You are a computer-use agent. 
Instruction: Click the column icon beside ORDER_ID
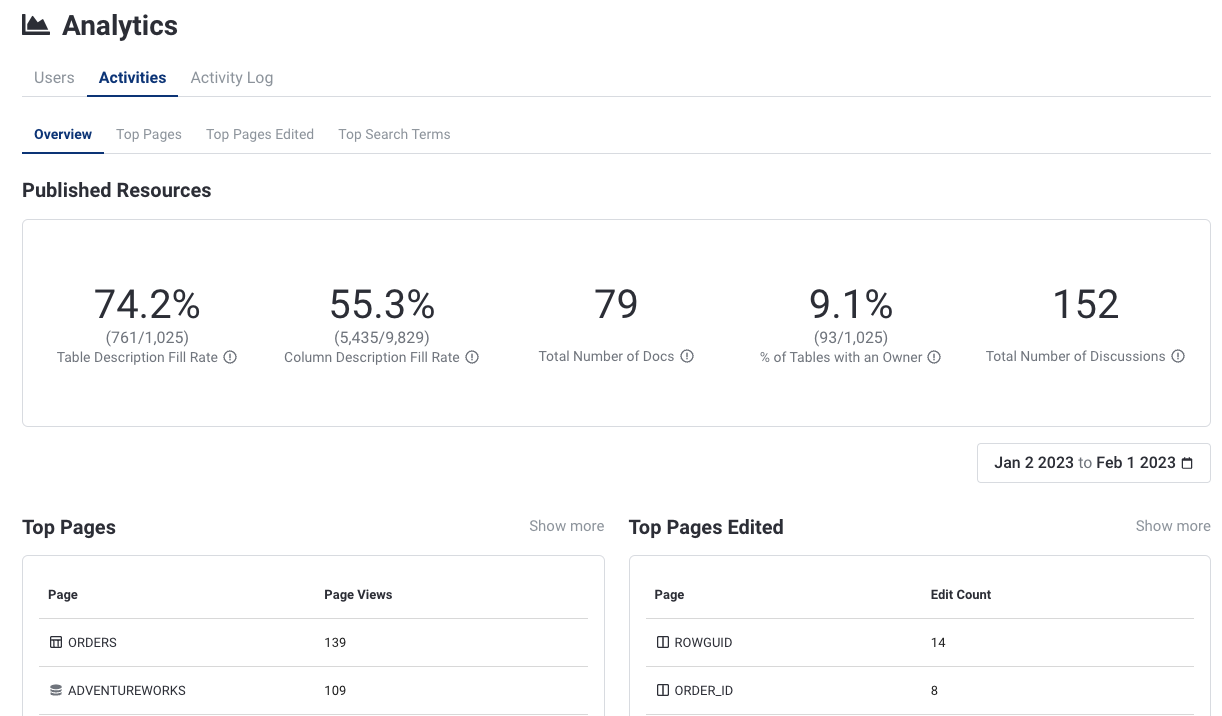coord(662,690)
